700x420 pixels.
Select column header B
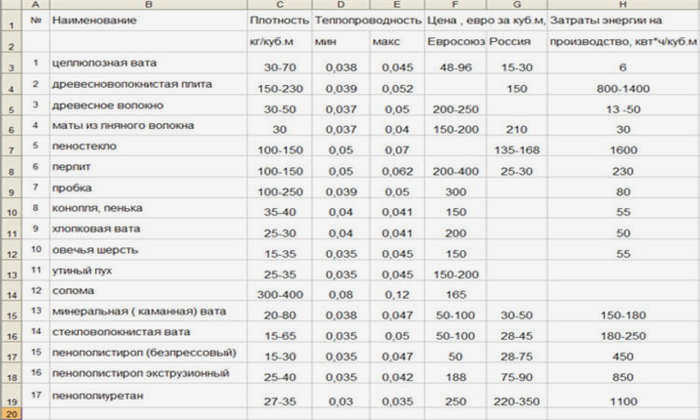[149, 4]
